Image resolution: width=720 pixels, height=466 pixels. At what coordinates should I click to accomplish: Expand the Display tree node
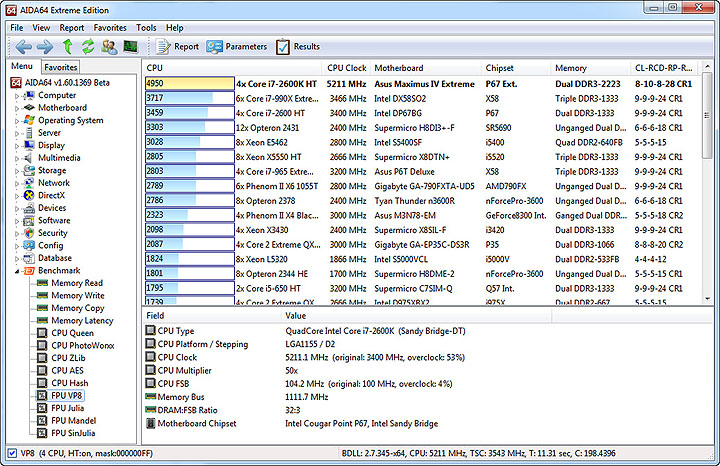(17, 146)
